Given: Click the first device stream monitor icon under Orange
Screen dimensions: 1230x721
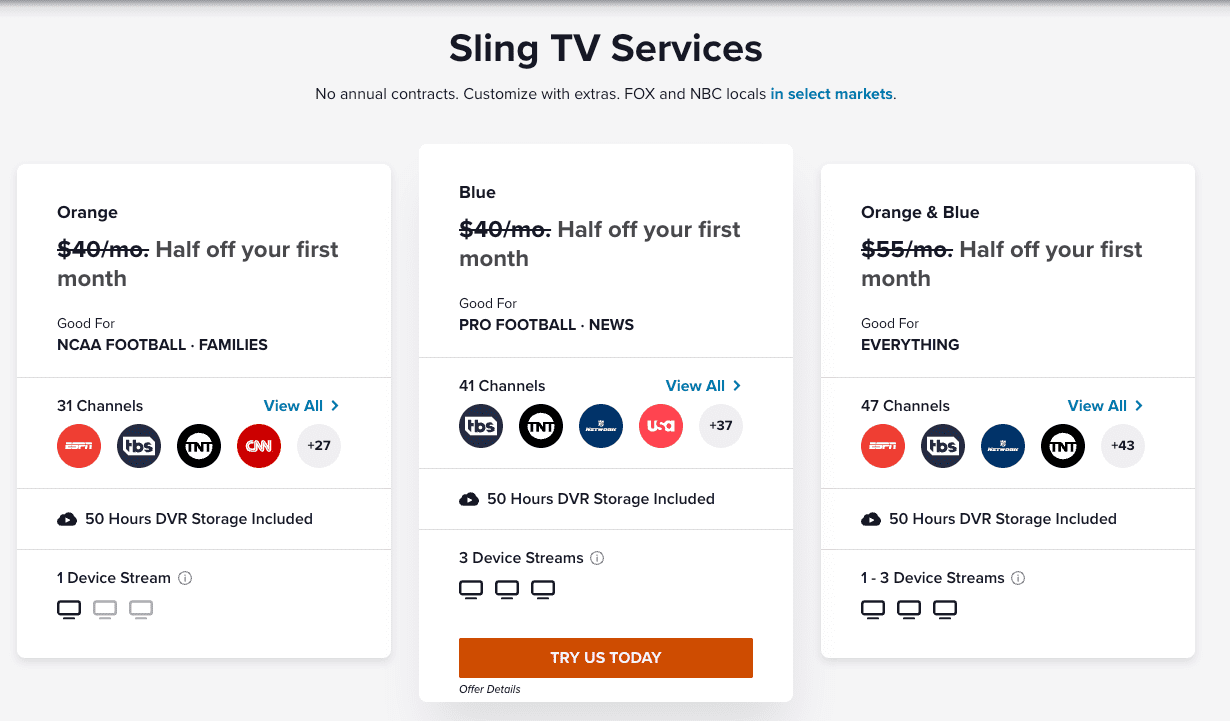Looking at the screenshot, I should [x=68, y=608].
